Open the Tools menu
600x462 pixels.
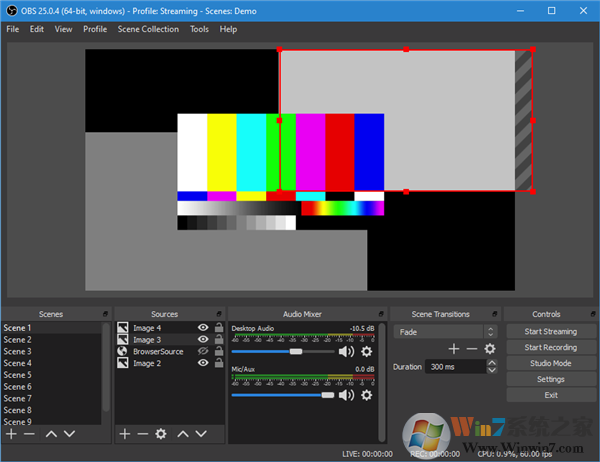pyautogui.click(x=199, y=29)
